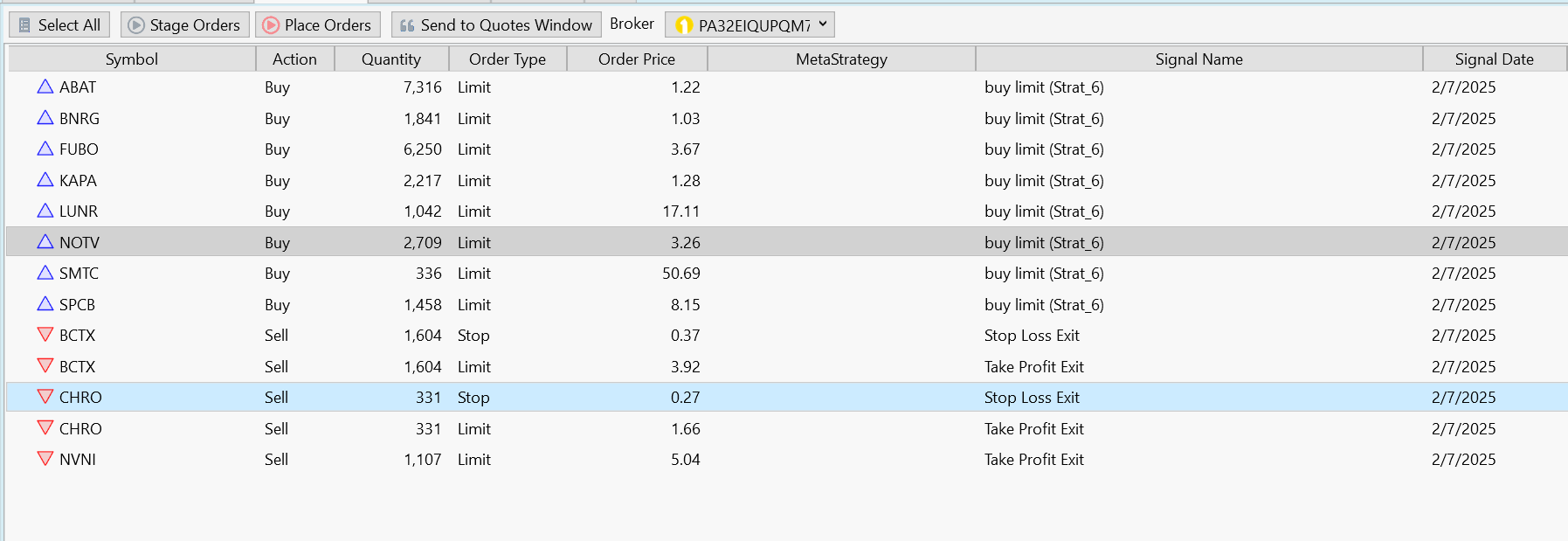Click the Stage Orders button
The height and width of the screenshot is (541, 1568).
(184, 25)
